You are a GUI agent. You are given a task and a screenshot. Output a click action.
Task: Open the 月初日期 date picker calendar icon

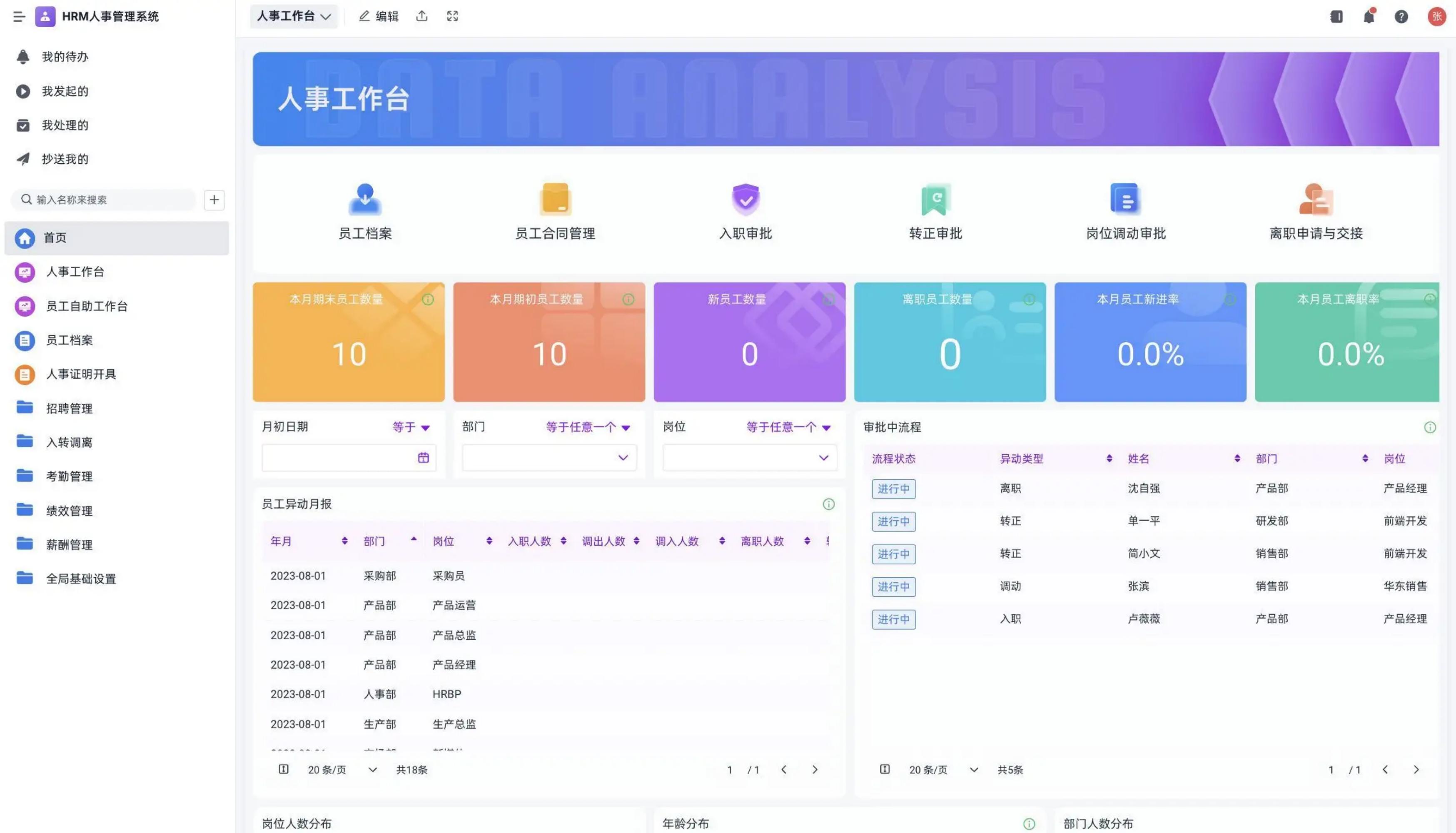pos(424,457)
